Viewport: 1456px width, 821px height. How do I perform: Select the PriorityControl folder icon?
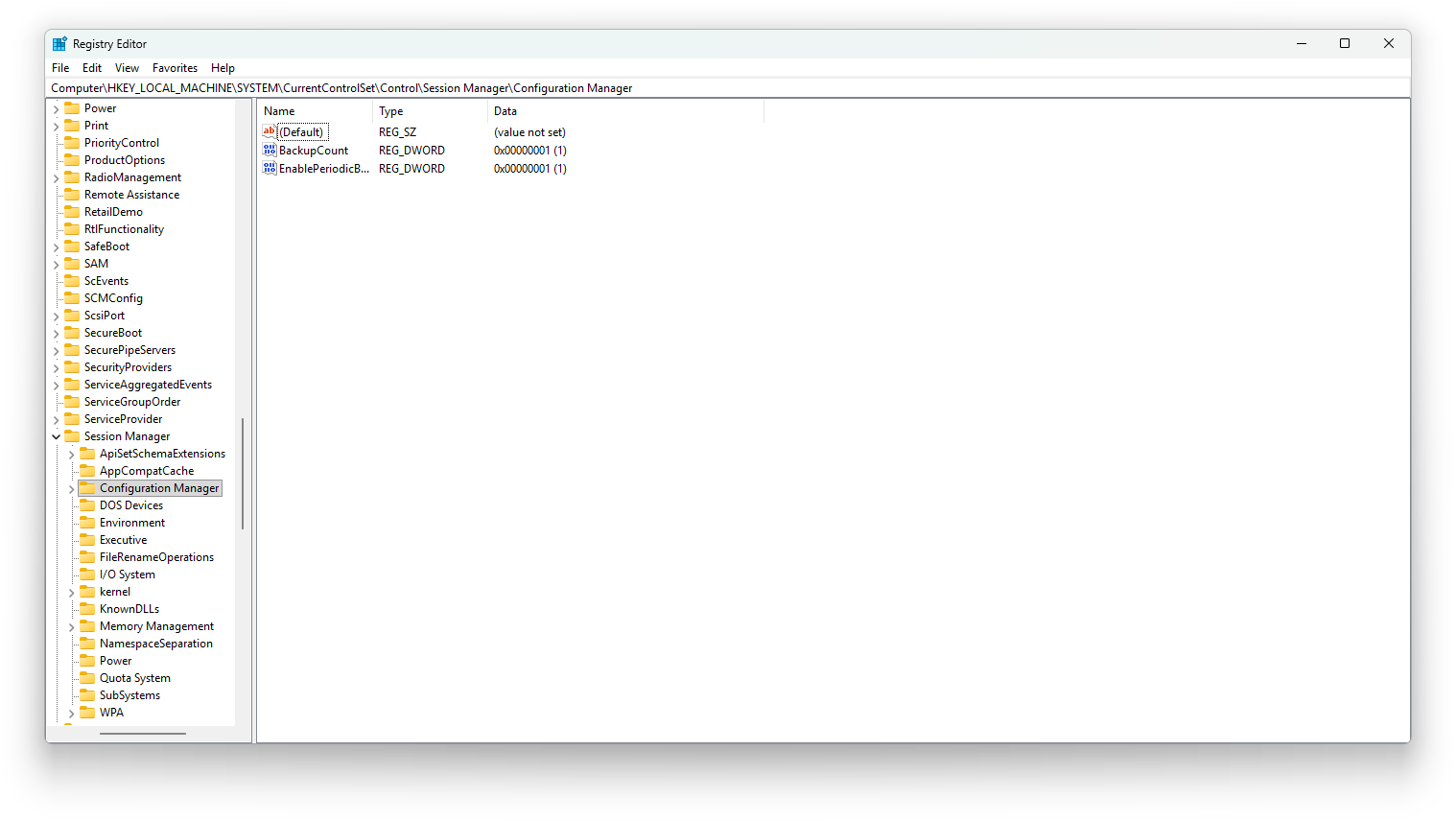coord(72,142)
